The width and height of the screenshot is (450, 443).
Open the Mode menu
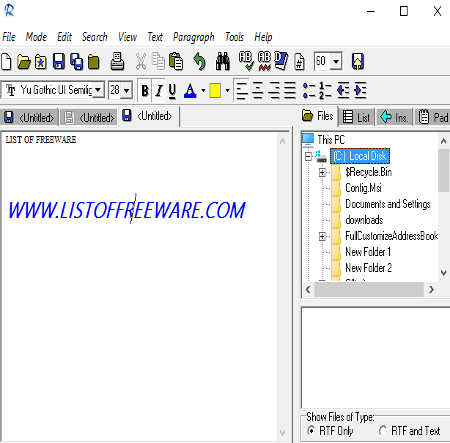point(36,37)
